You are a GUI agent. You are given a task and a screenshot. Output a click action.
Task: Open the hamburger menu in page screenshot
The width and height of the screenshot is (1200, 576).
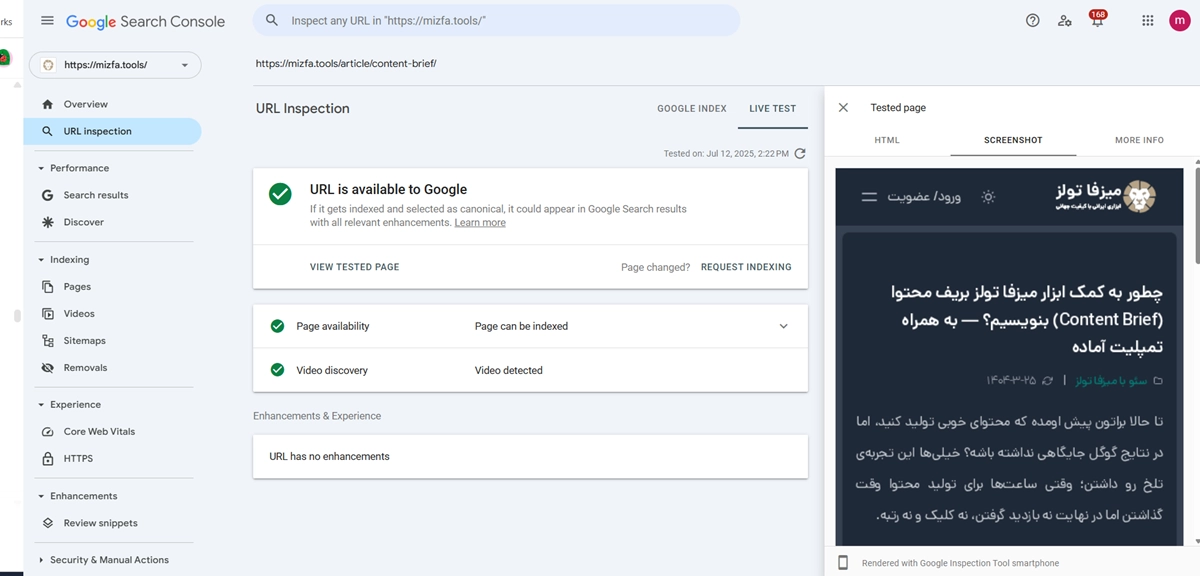pyautogui.click(x=870, y=197)
